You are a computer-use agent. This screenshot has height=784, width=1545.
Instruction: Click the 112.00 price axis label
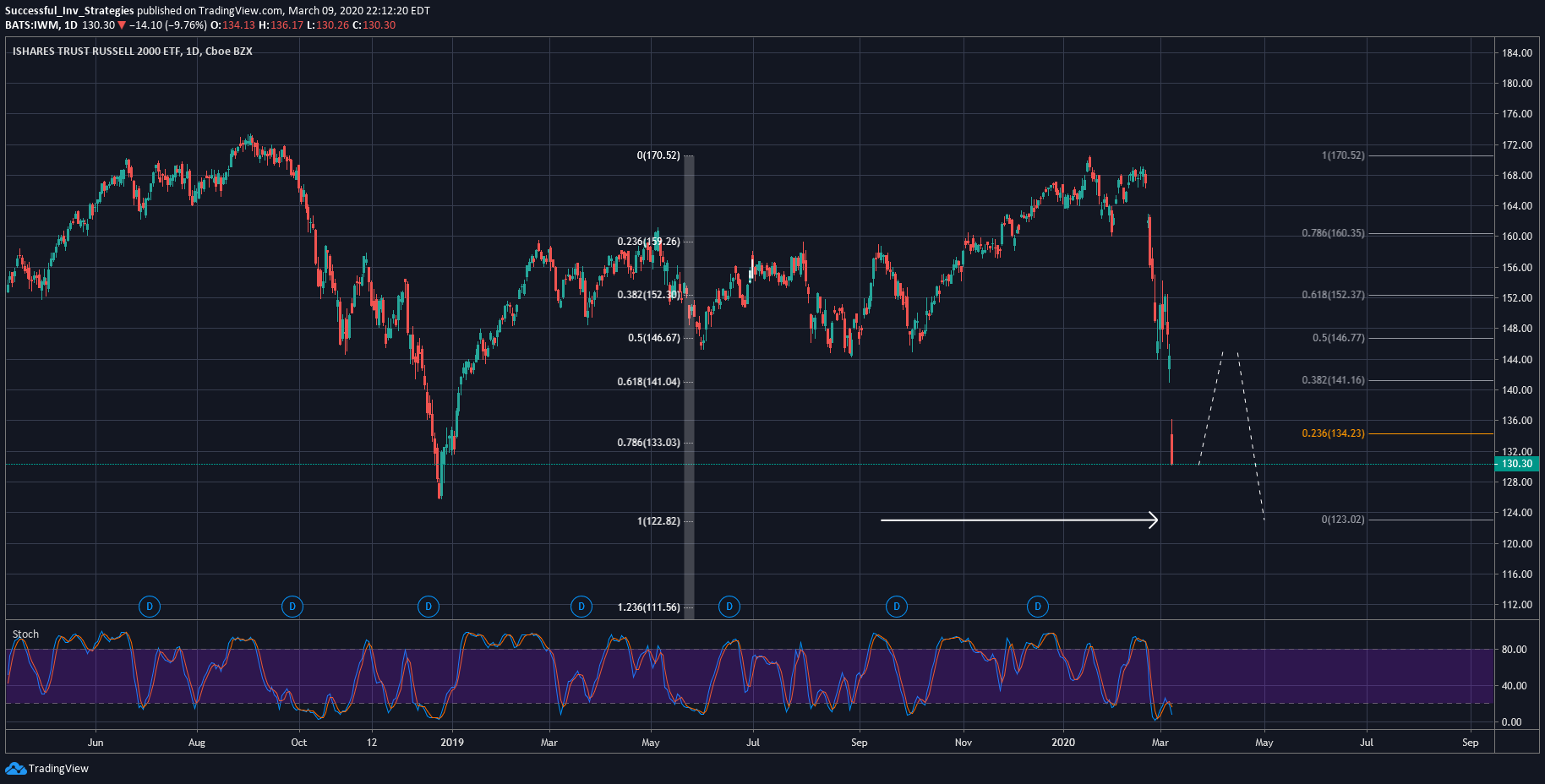pos(1517,605)
